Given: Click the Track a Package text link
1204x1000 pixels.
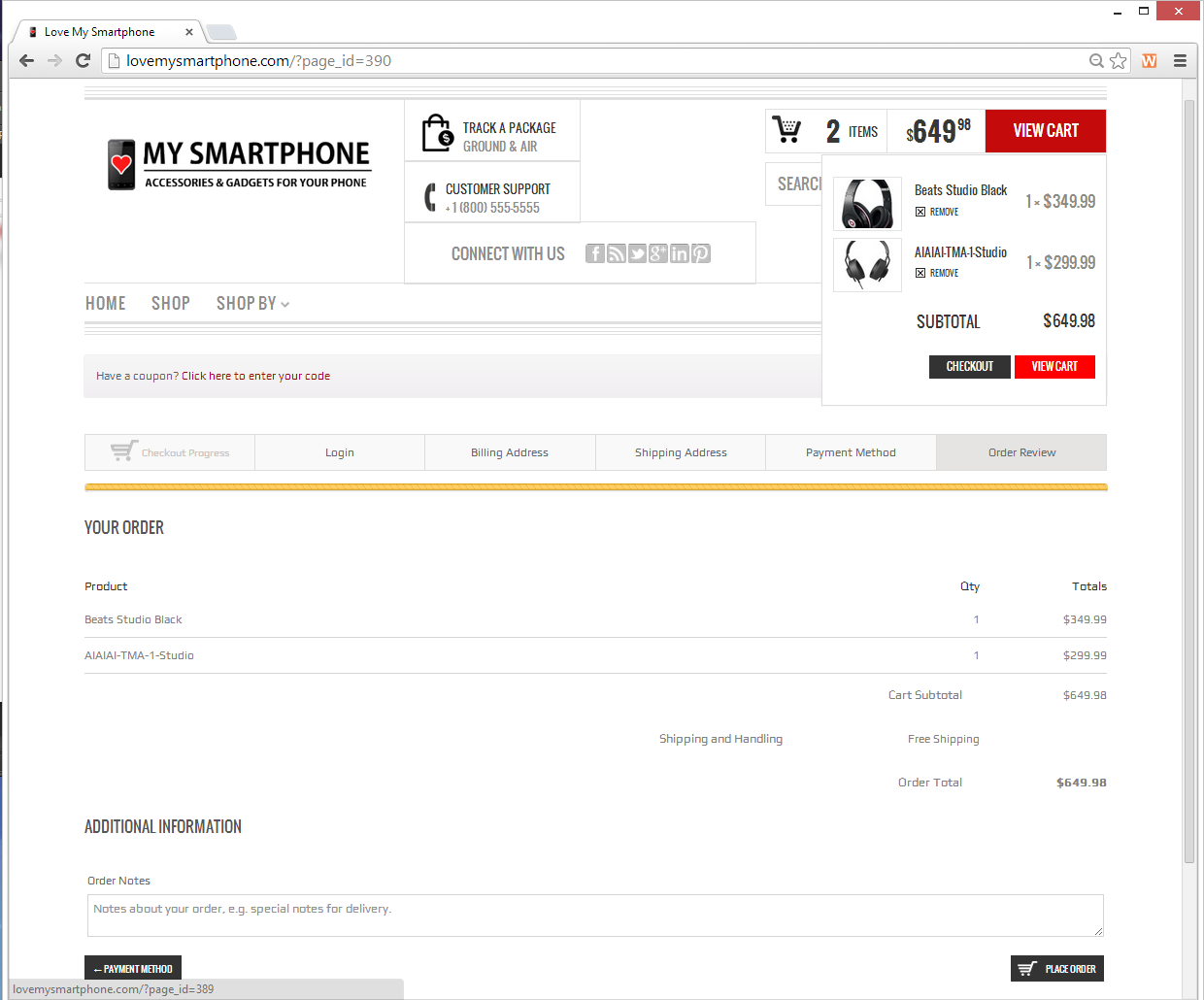Looking at the screenshot, I should (510, 128).
